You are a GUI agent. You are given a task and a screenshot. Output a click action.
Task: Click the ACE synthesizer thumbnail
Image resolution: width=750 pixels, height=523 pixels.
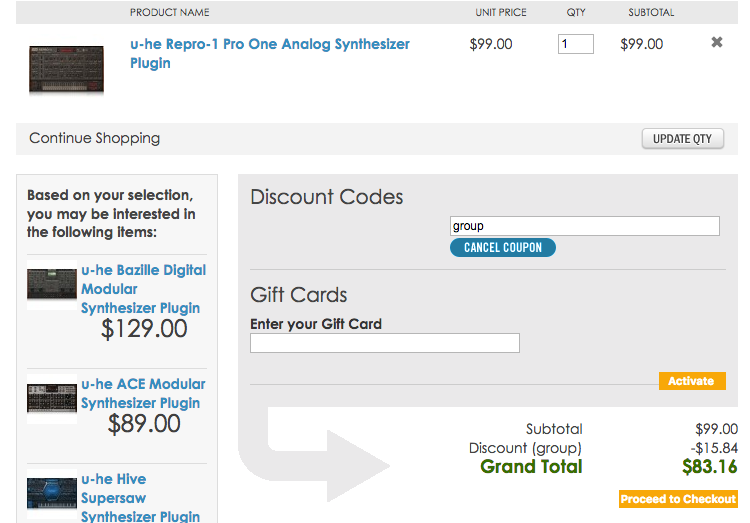pos(52,399)
